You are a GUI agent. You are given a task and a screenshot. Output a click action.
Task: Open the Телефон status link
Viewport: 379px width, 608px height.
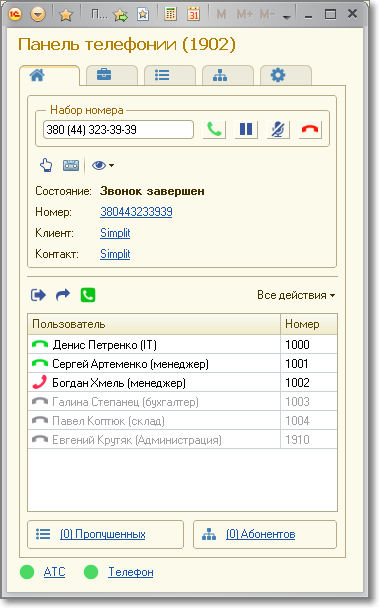[x=131, y=572]
